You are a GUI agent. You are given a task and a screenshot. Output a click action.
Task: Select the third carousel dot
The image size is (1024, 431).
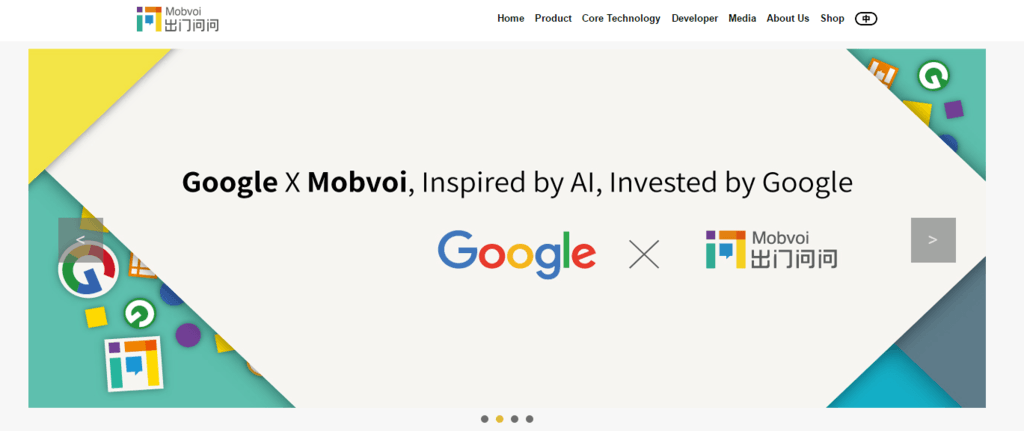514,419
